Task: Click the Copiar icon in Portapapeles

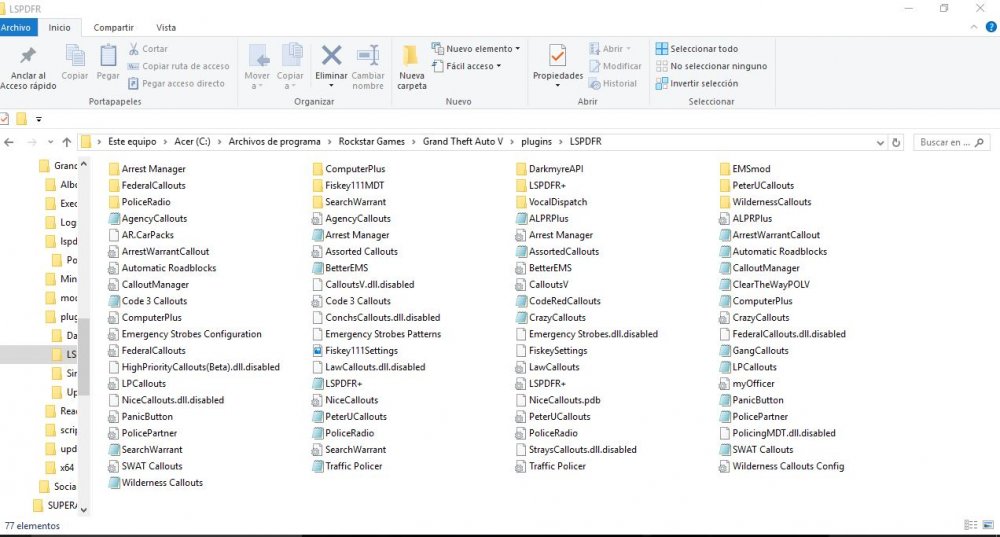Action: click(x=75, y=55)
